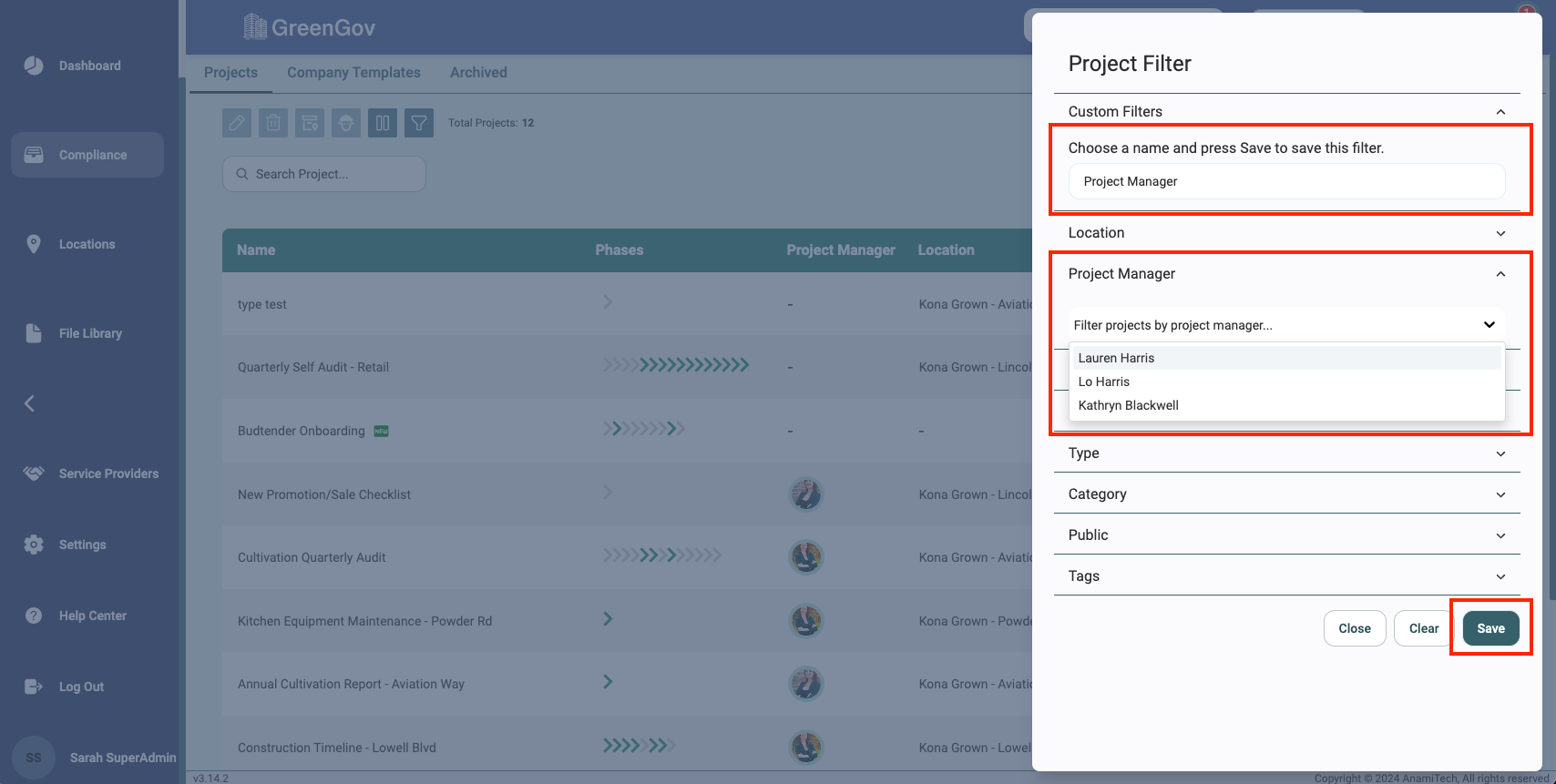Viewport: 1556px width, 784px height.
Task: Save the project filter
Action: (1490, 628)
